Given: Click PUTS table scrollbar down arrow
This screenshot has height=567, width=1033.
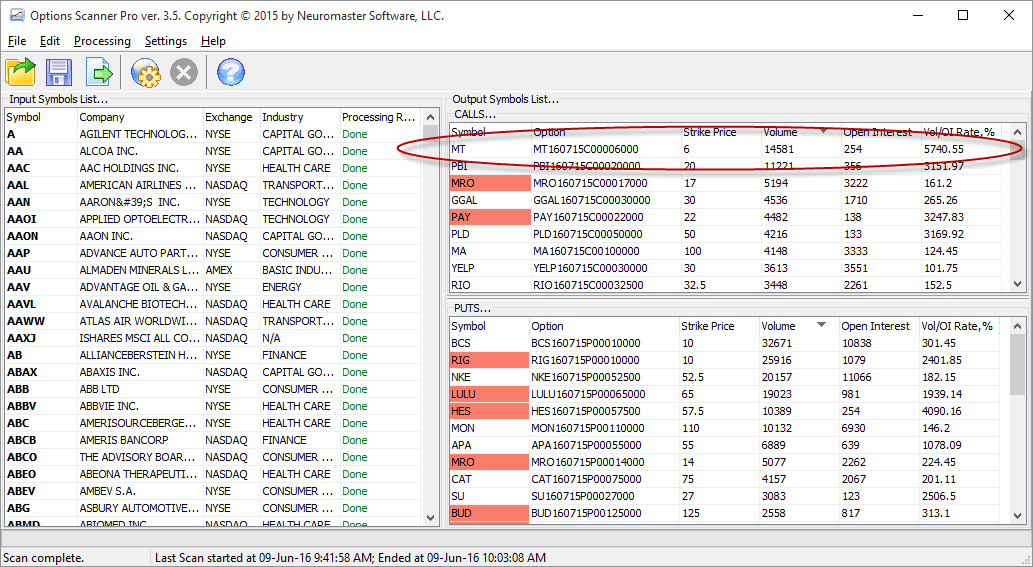Looking at the screenshot, I should click(x=1017, y=516).
